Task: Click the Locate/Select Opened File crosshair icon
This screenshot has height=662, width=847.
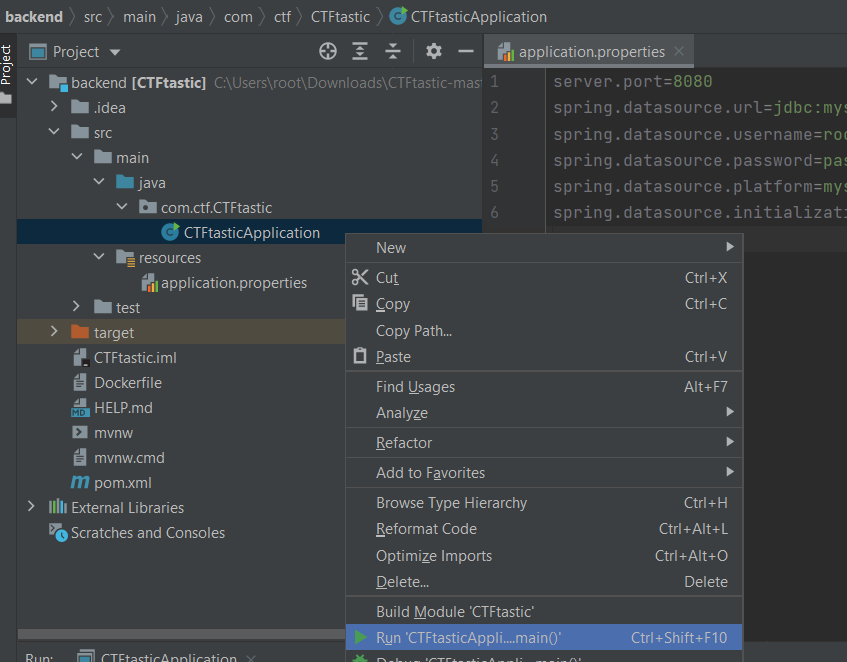Action: point(328,51)
